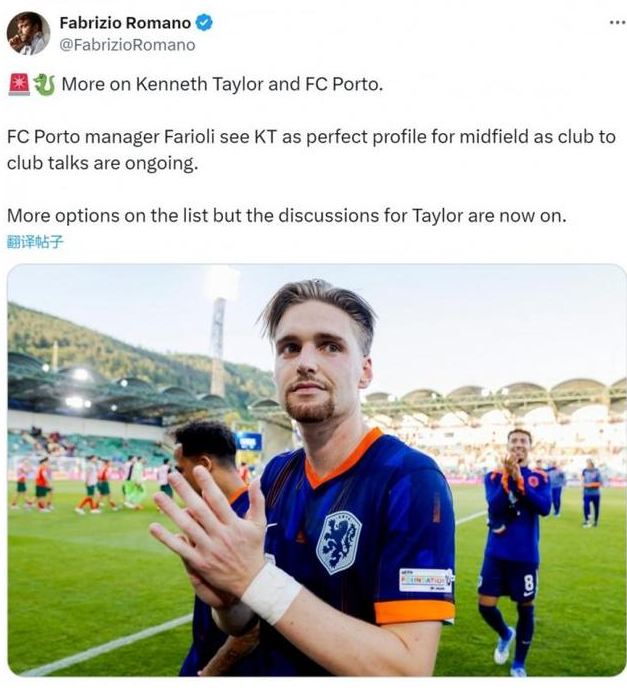Click the @FabrizioRomano handle
This screenshot has width=627, height=688.
click(127, 45)
